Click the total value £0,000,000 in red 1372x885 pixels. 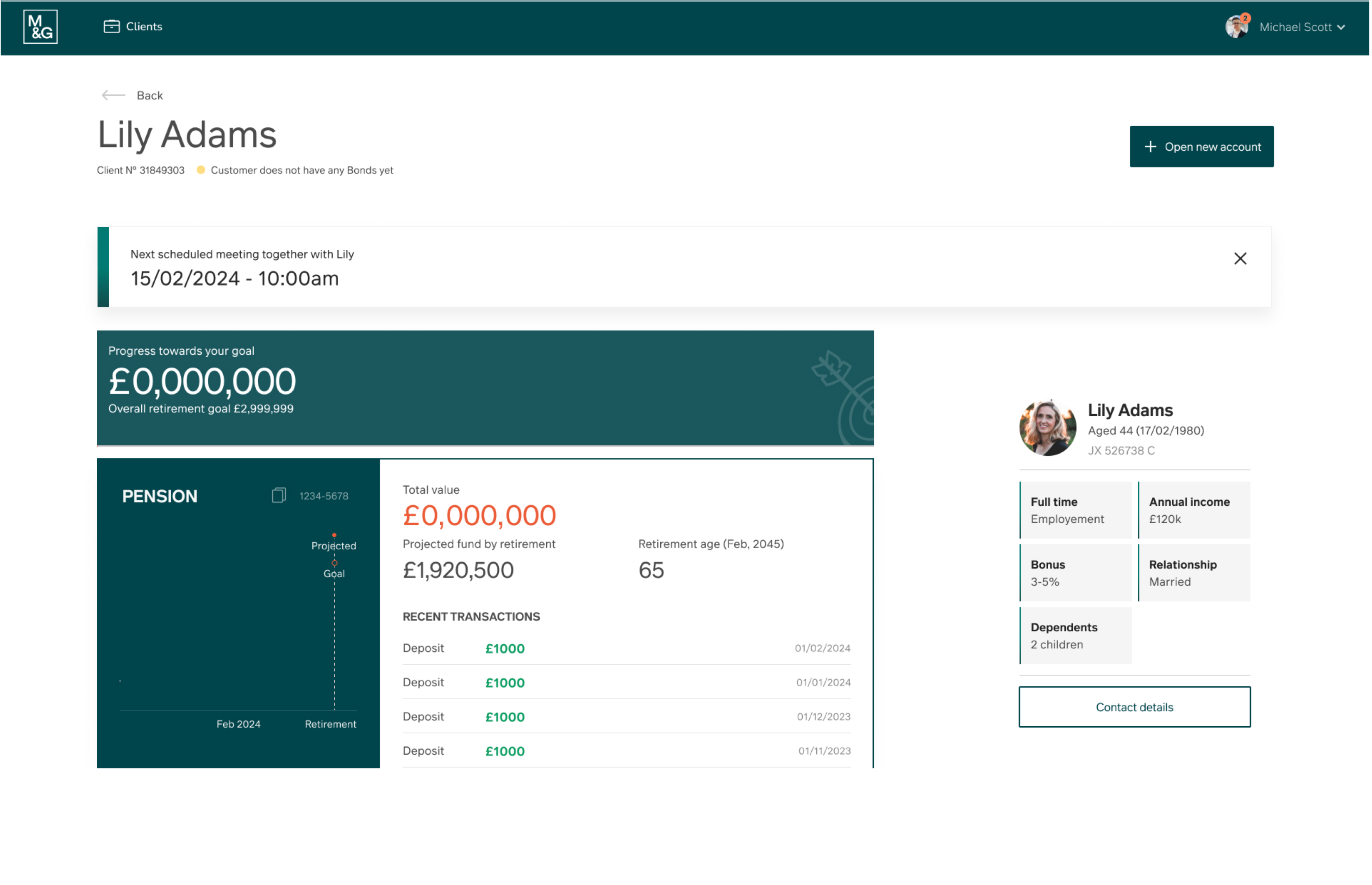coord(480,515)
